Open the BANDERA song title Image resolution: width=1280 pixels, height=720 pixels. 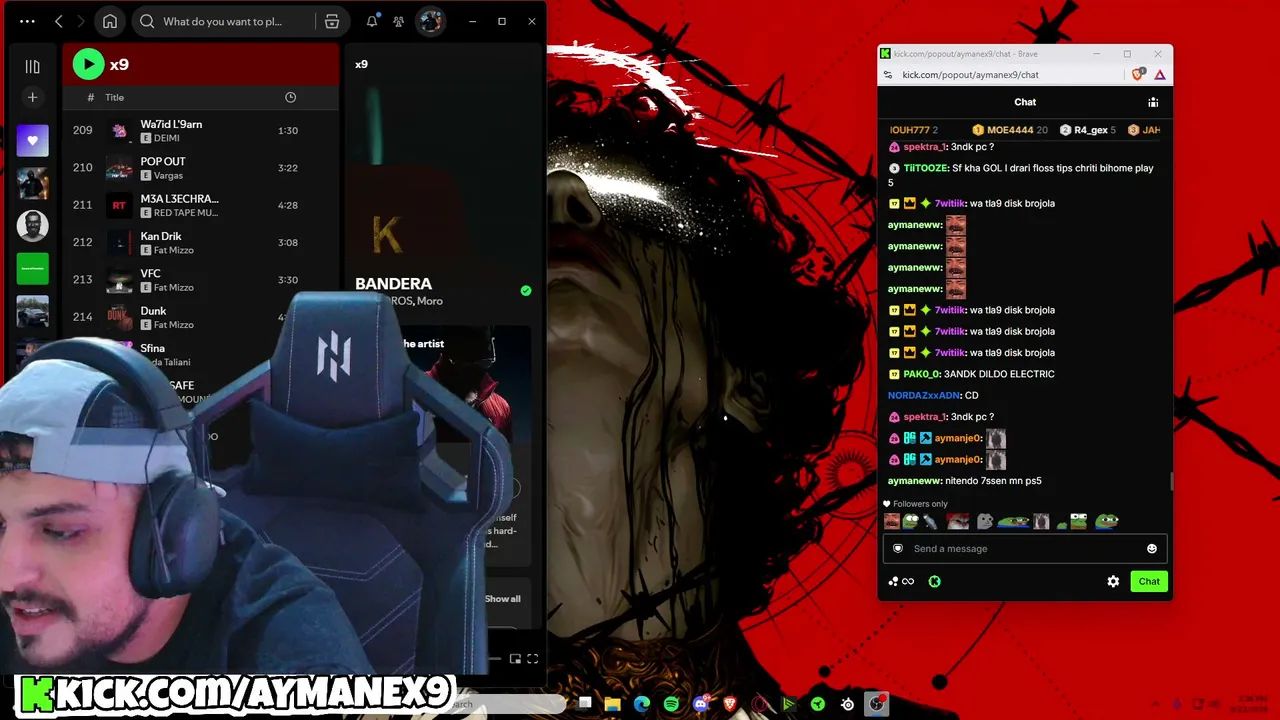click(393, 284)
